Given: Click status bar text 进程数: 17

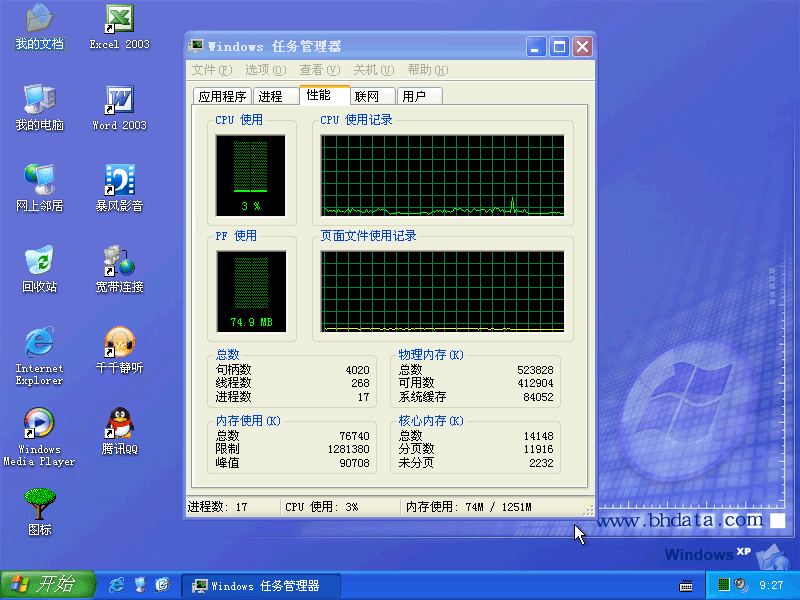Looking at the screenshot, I should 217,507.
